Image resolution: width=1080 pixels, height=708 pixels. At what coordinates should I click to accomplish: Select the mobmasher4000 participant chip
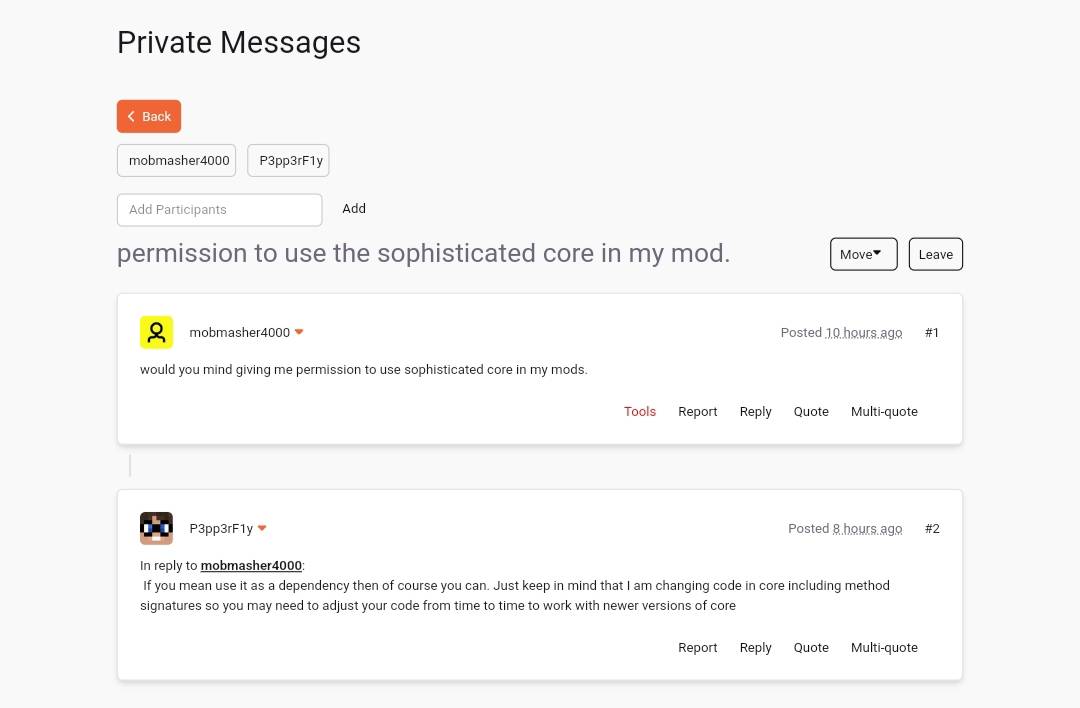pyautogui.click(x=177, y=160)
